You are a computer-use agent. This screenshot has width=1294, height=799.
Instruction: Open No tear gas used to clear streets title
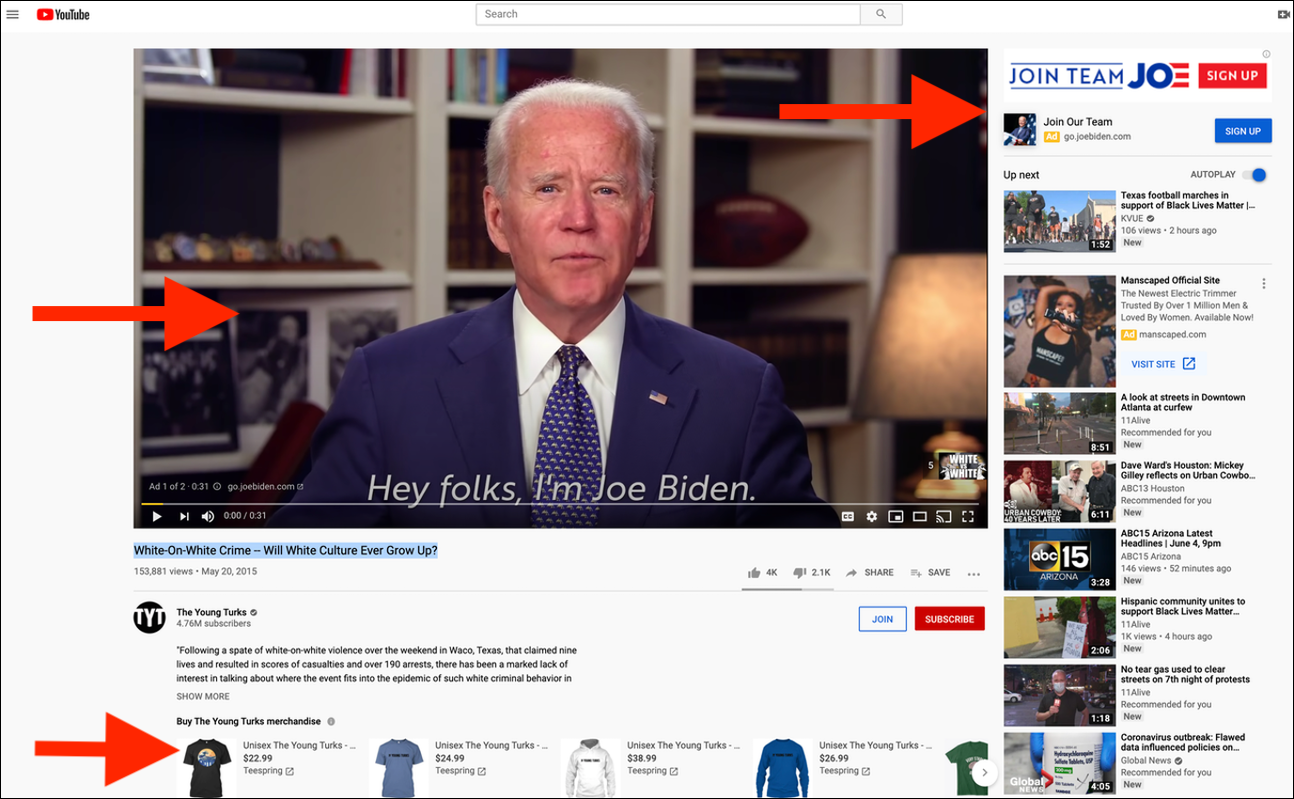(x=1186, y=675)
